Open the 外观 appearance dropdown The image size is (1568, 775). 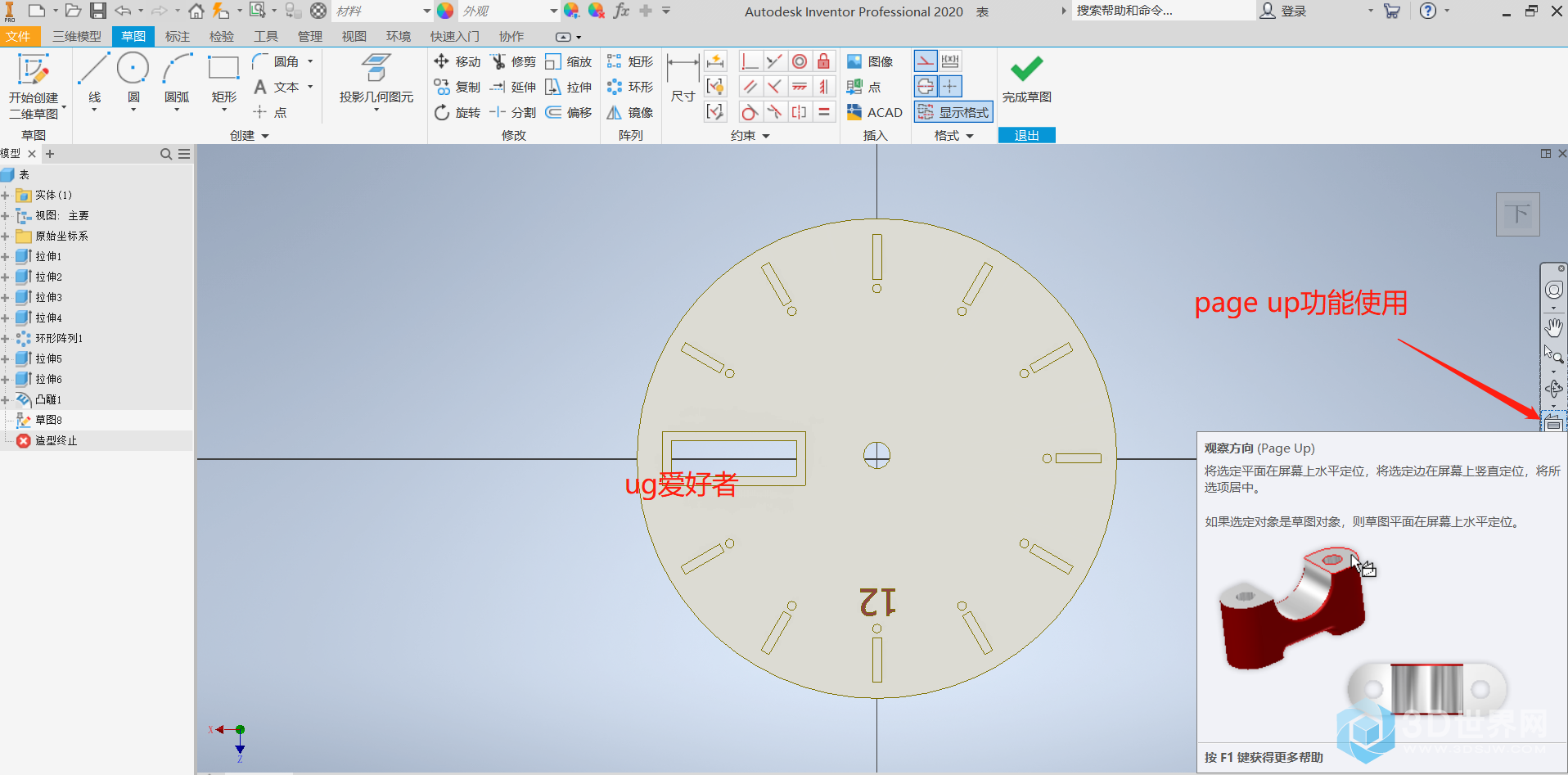(x=553, y=11)
